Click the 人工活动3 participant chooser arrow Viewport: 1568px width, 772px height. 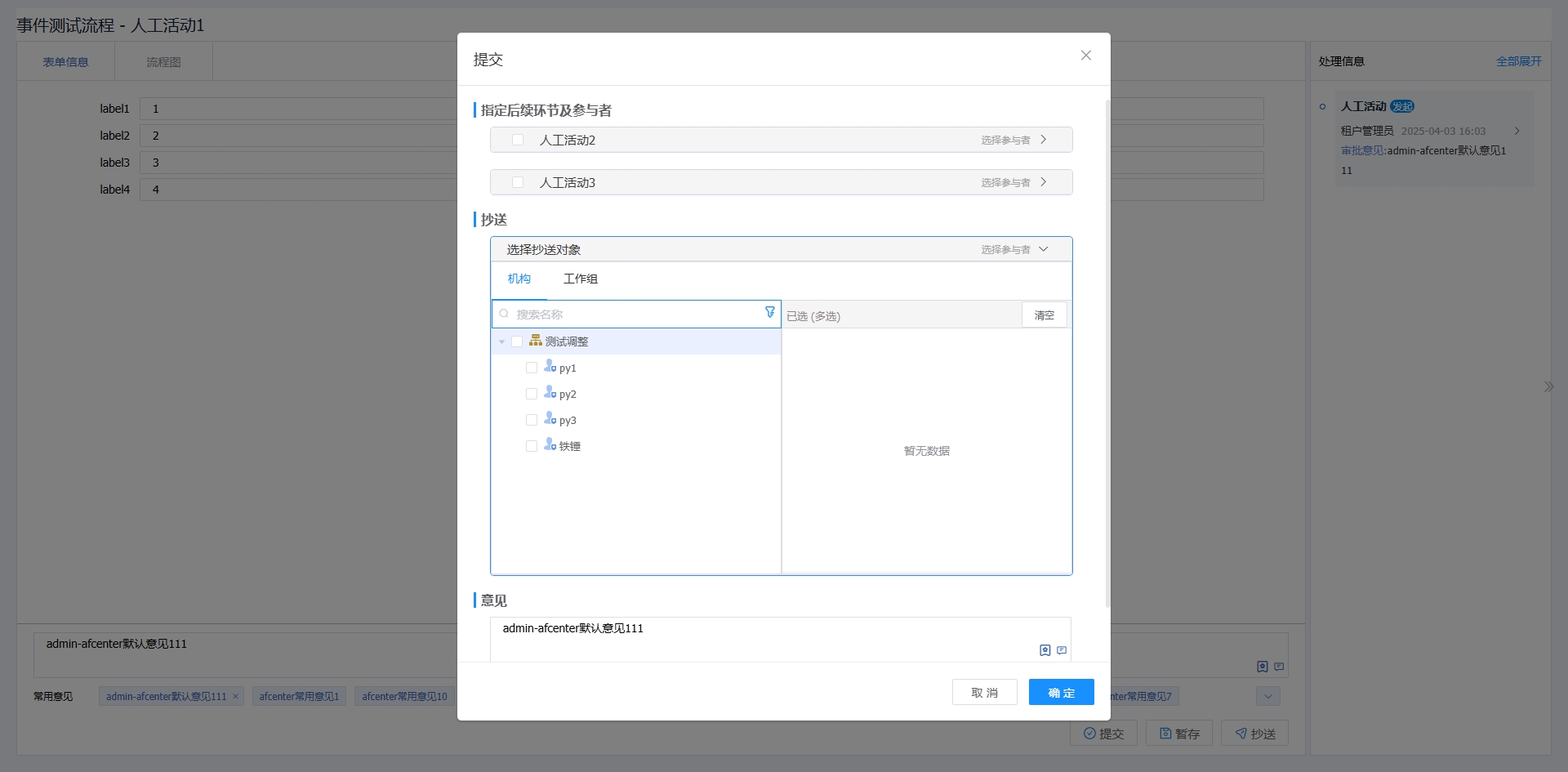tap(1044, 182)
